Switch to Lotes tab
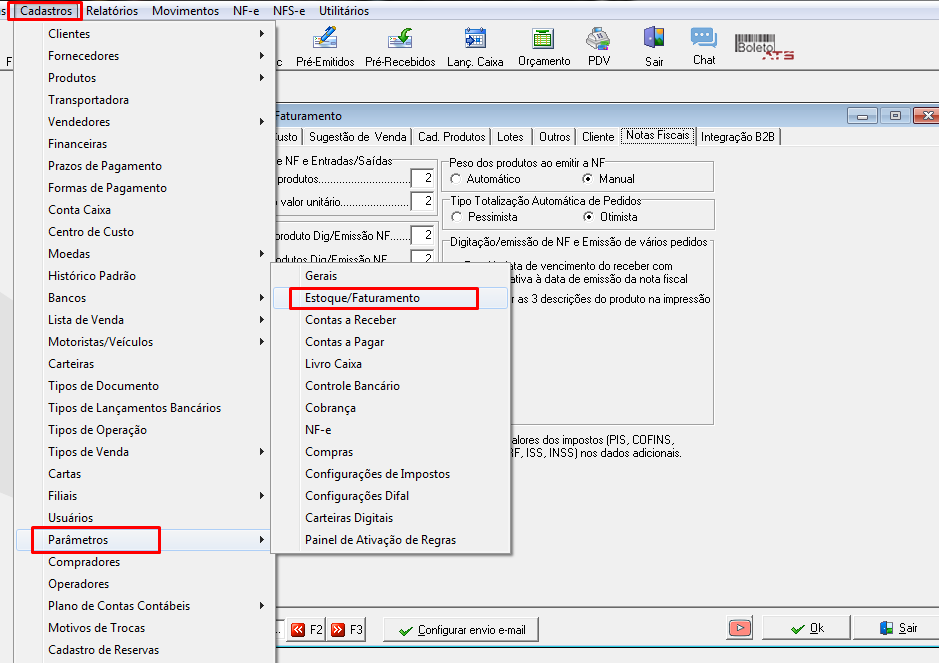 pos(510,137)
